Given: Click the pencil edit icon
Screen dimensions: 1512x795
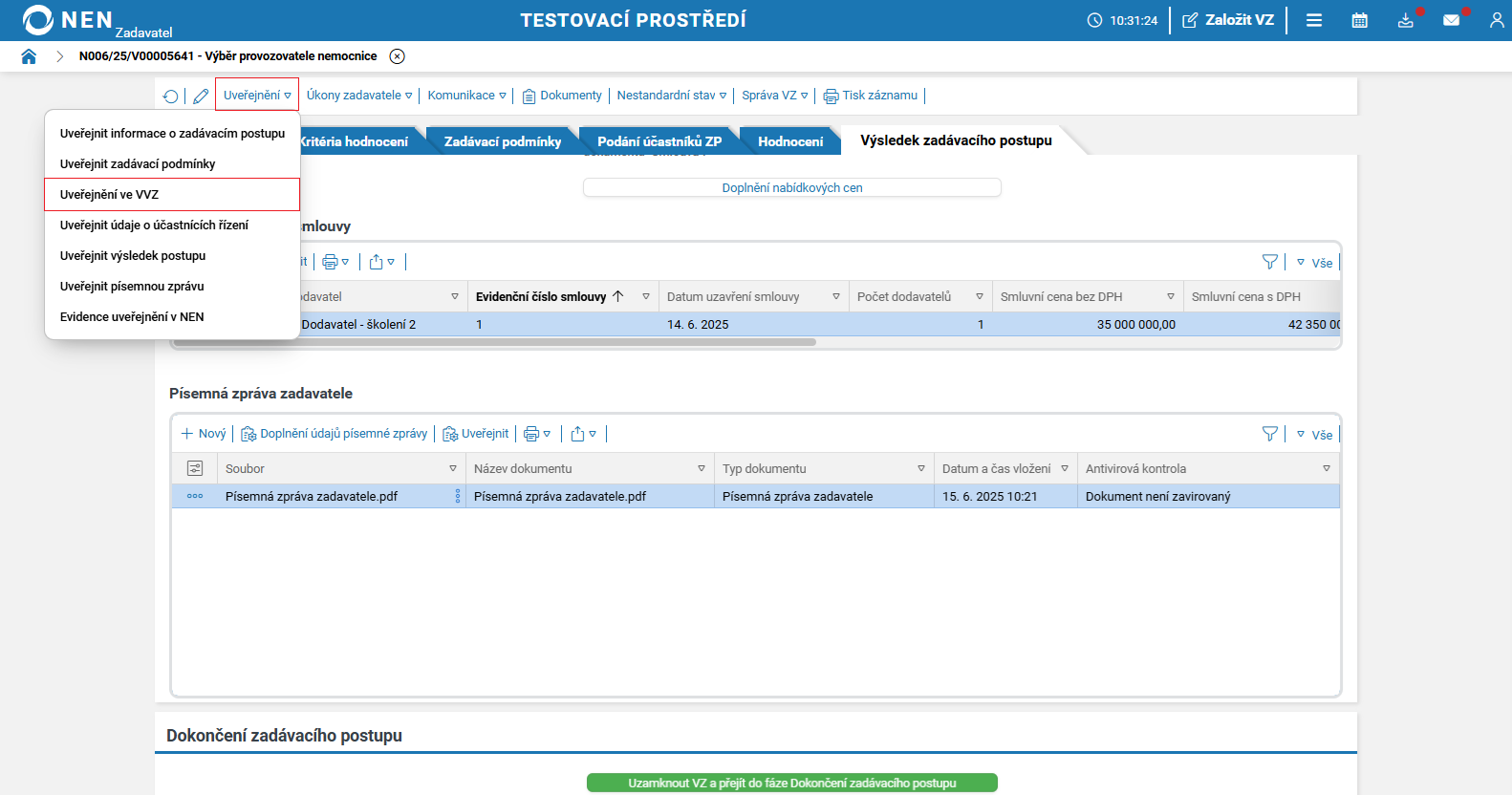Looking at the screenshot, I should [x=201, y=96].
